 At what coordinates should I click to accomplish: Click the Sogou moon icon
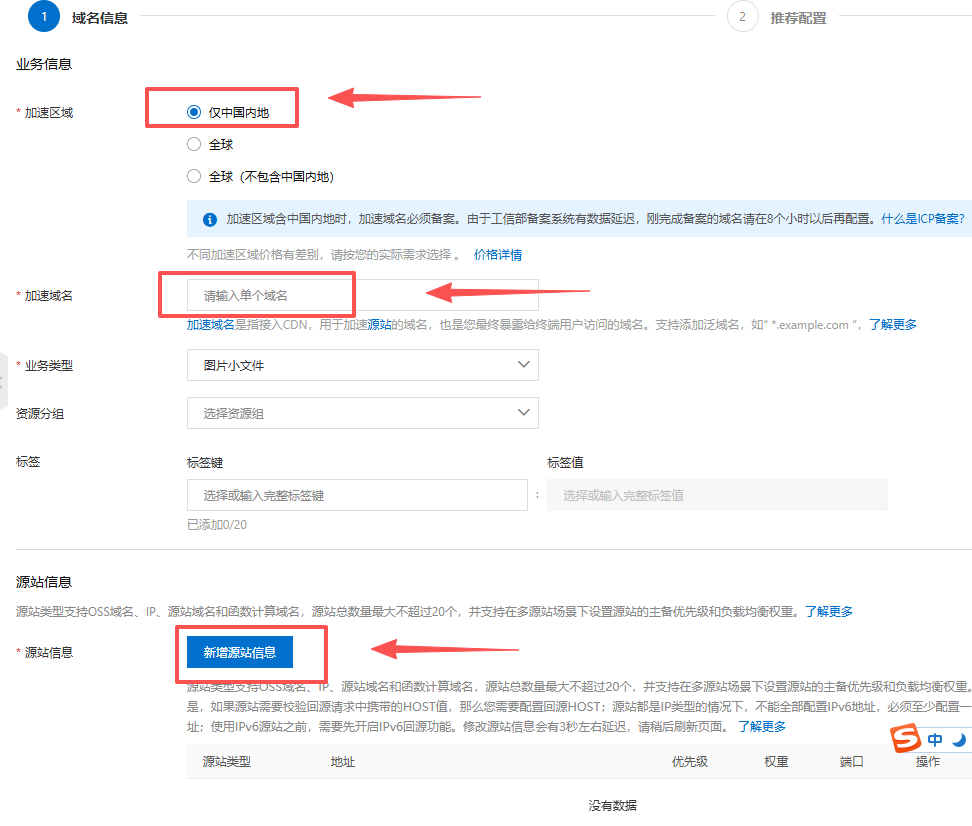click(x=959, y=740)
